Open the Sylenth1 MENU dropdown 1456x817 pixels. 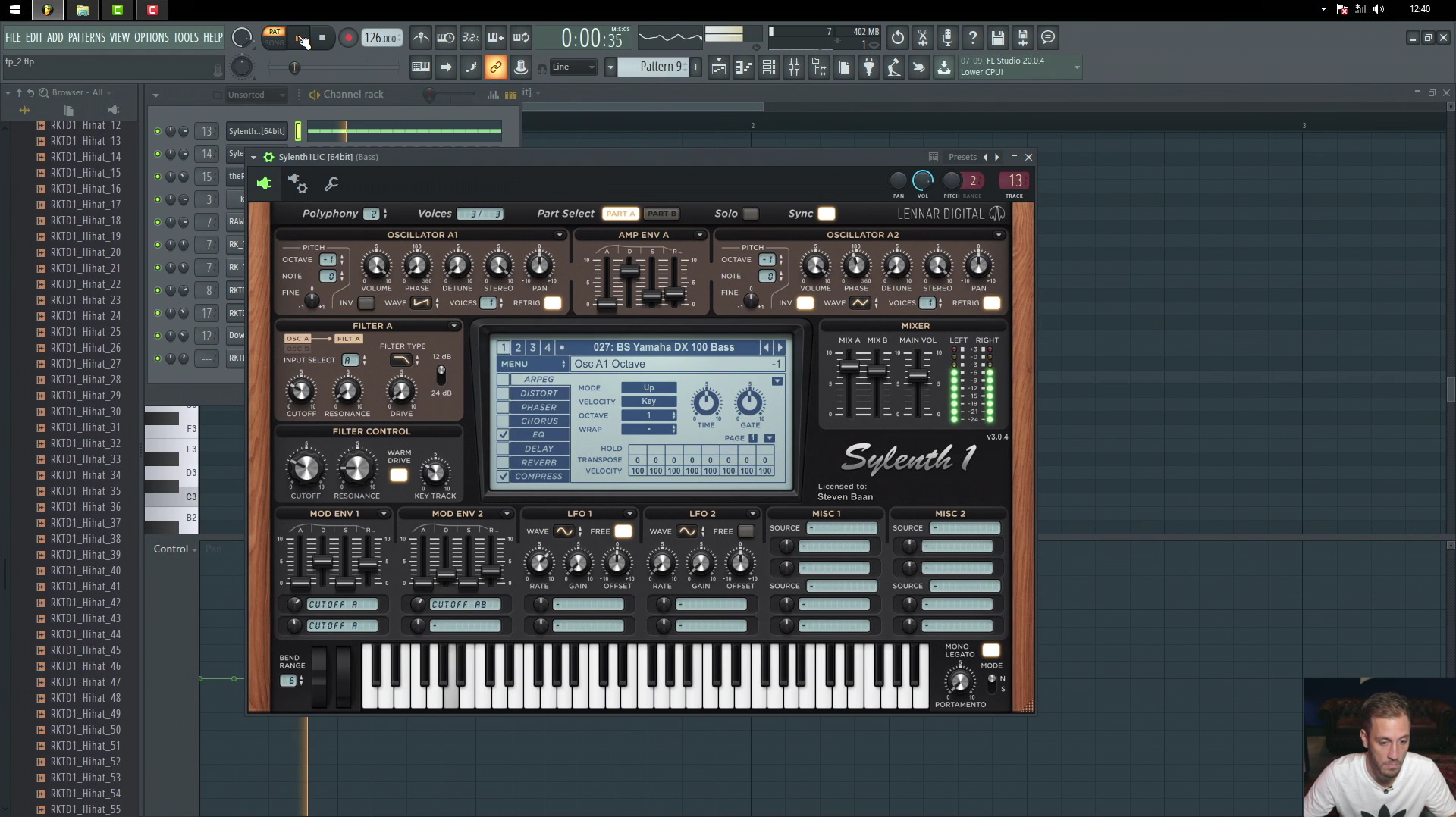click(x=532, y=364)
